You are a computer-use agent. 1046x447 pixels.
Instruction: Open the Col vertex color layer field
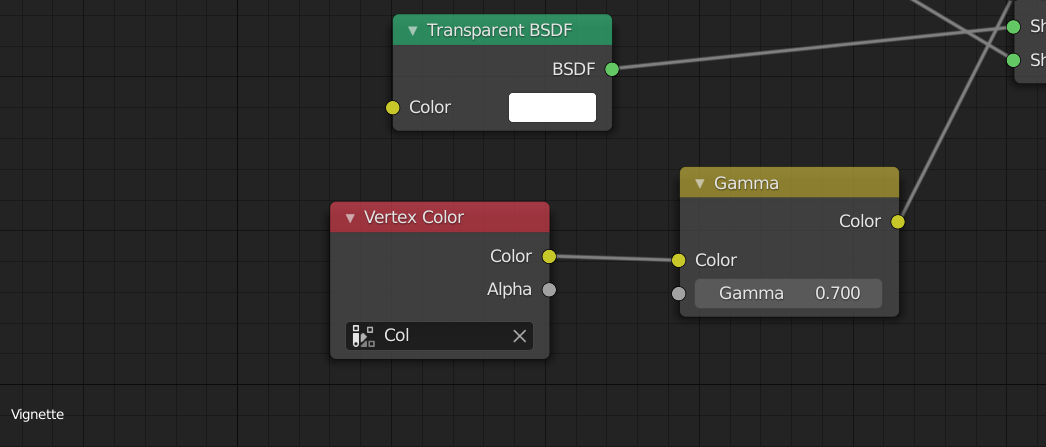440,336
